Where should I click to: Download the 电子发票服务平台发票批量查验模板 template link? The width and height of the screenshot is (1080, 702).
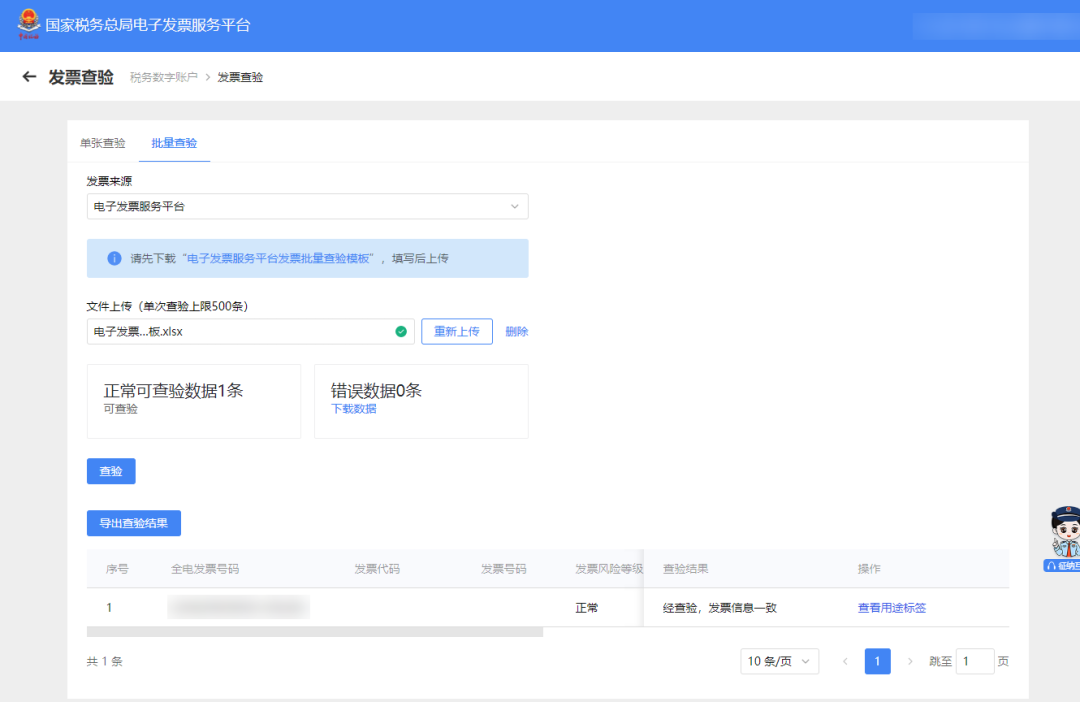(x=277, y=258)
